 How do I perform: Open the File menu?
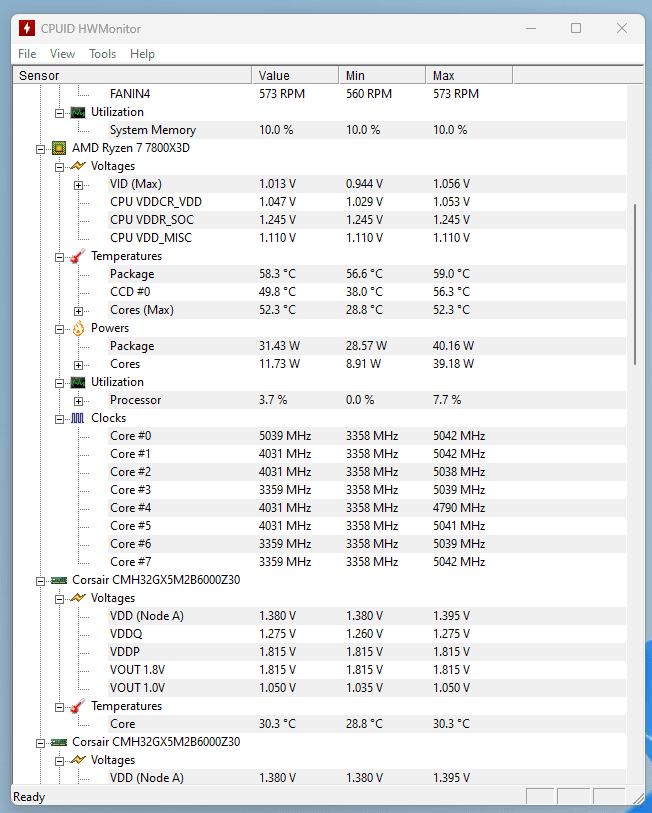coord(27,54)
